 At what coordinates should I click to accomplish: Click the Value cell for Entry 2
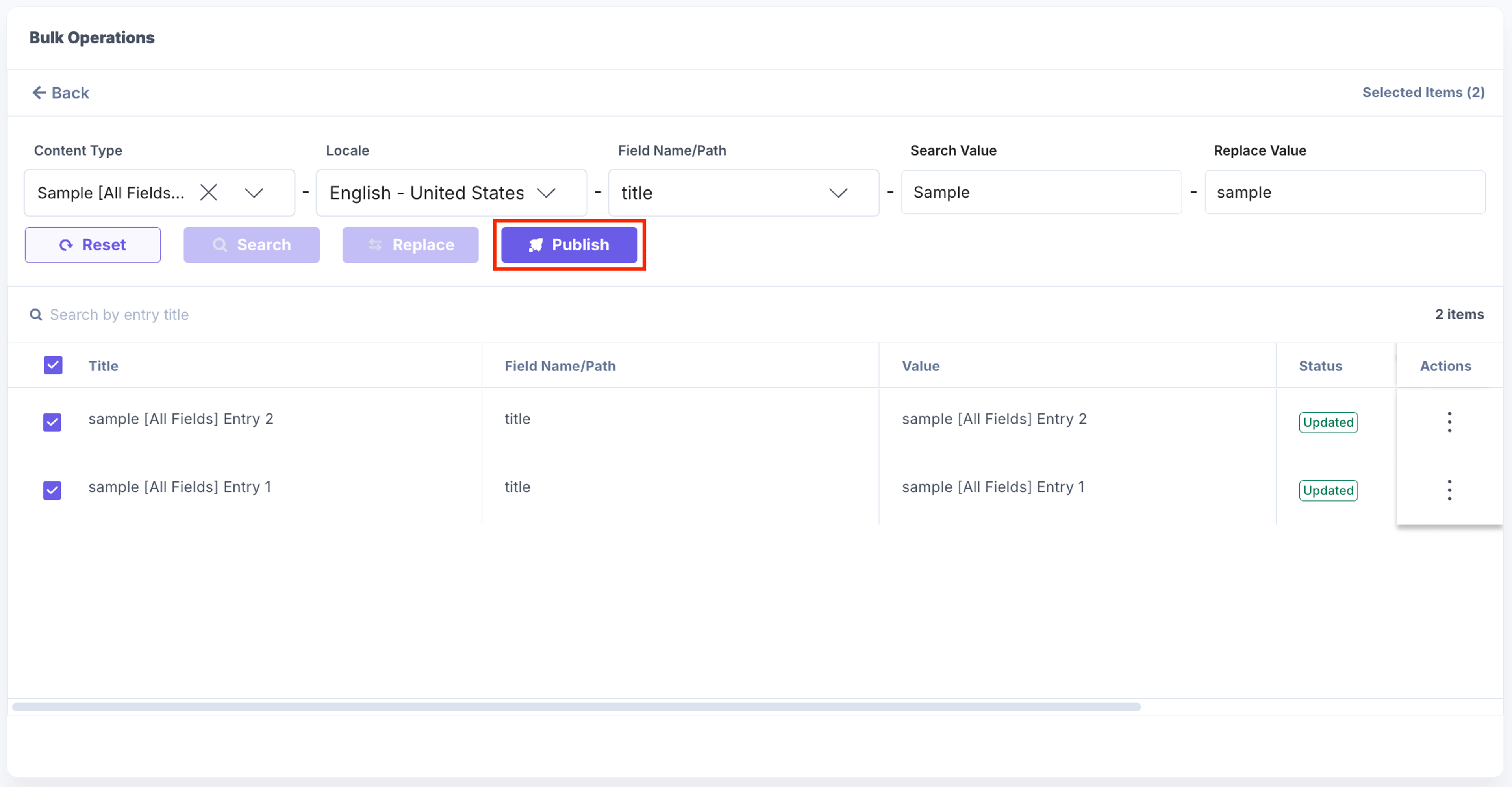(x=994, y=418)
